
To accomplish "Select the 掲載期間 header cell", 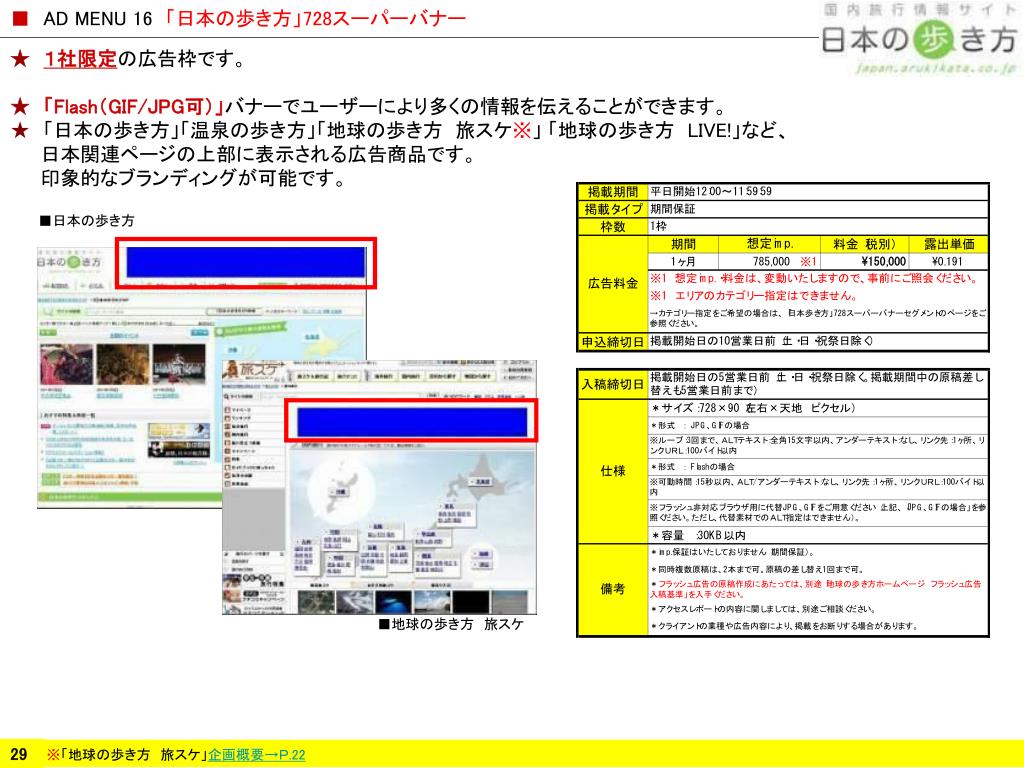I will [x=613, y=192].
